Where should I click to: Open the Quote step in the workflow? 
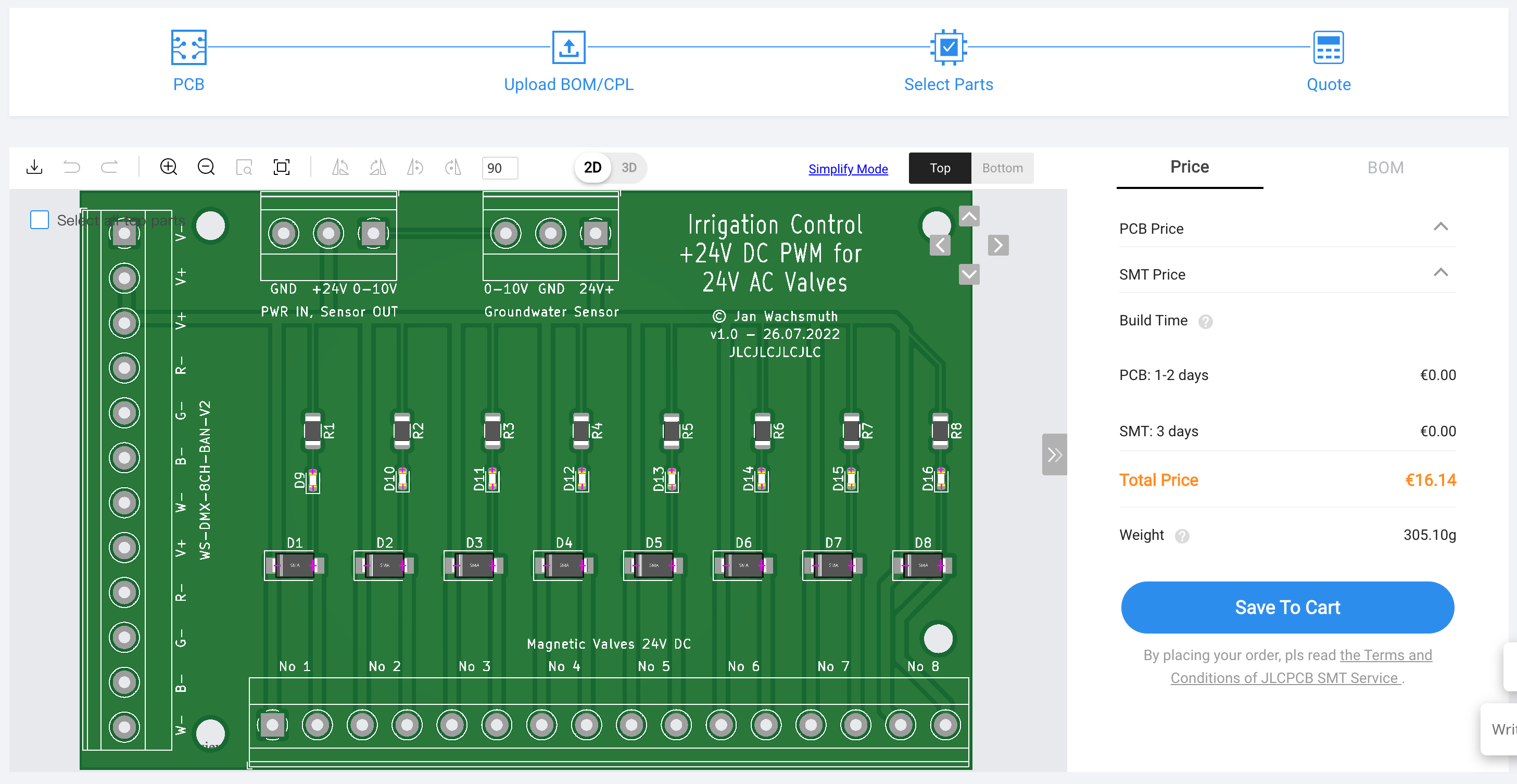pyautogui.click(x=1328, y=47)
